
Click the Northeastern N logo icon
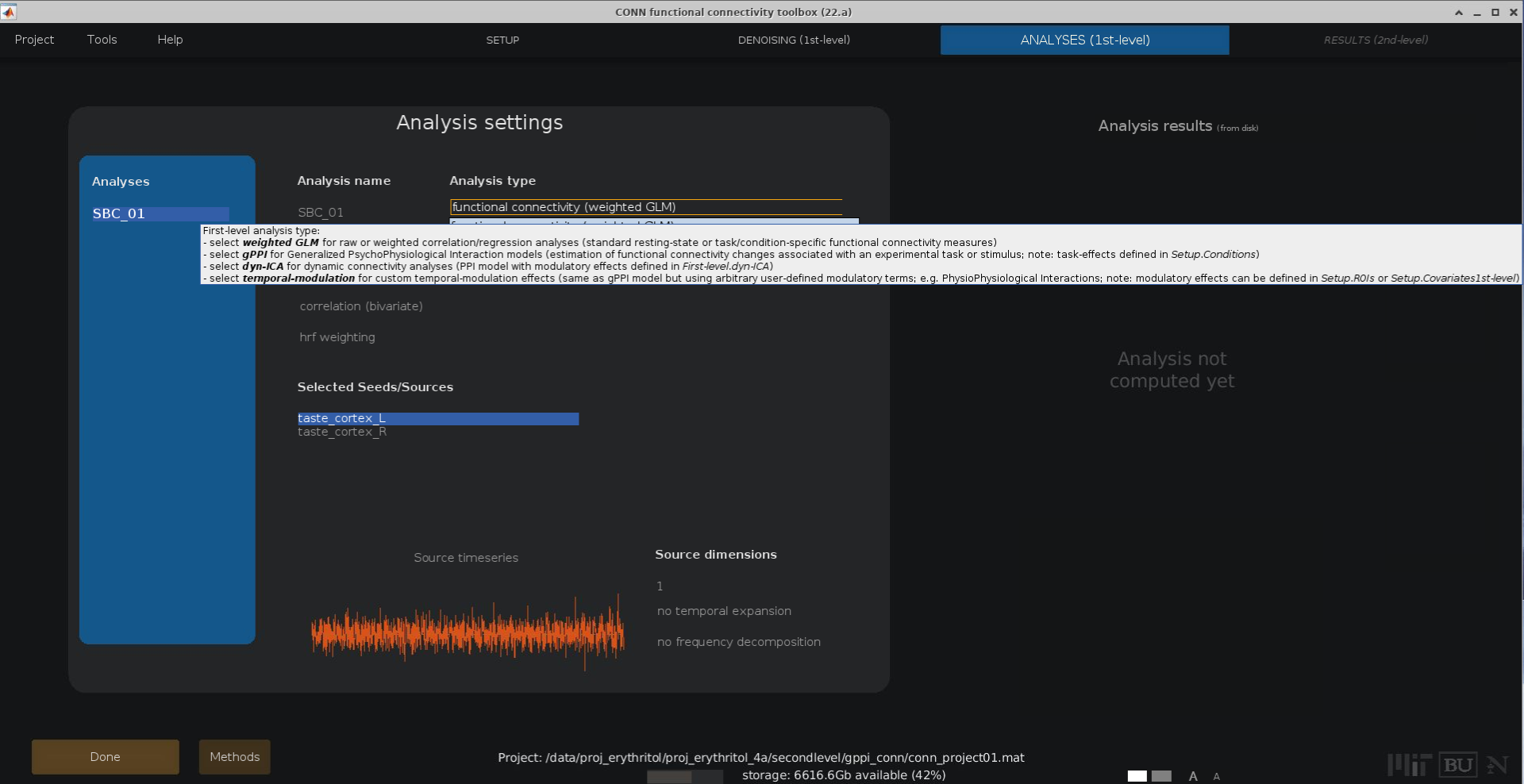[x=1497, y=765]
